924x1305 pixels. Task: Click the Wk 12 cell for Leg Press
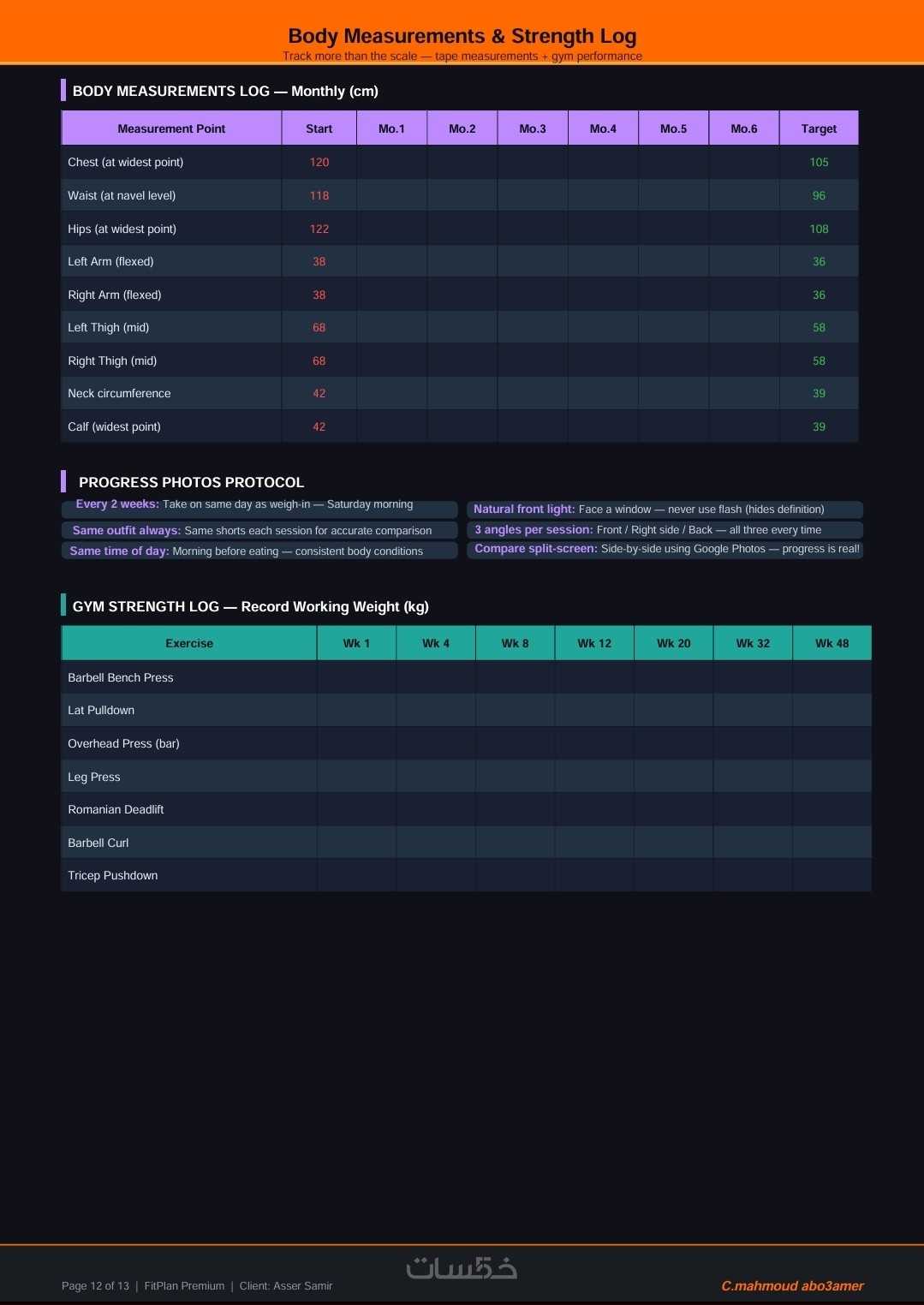(594, 777)
